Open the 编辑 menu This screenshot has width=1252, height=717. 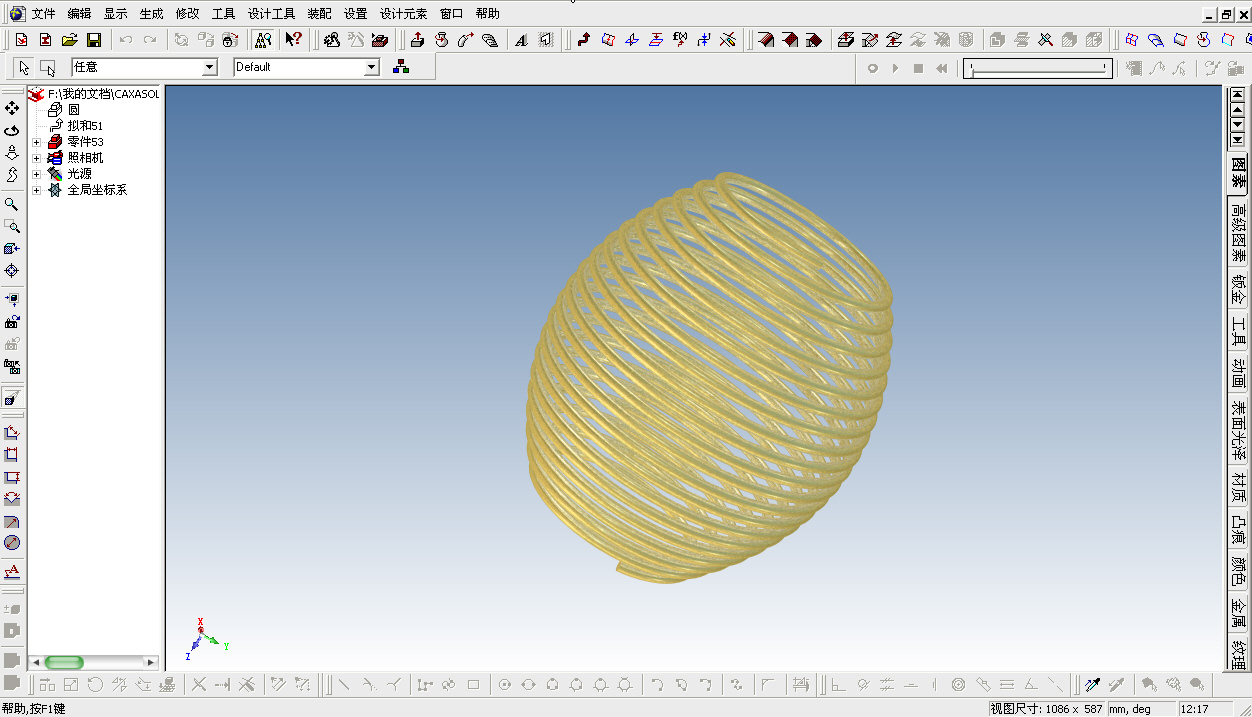point(80,14)
